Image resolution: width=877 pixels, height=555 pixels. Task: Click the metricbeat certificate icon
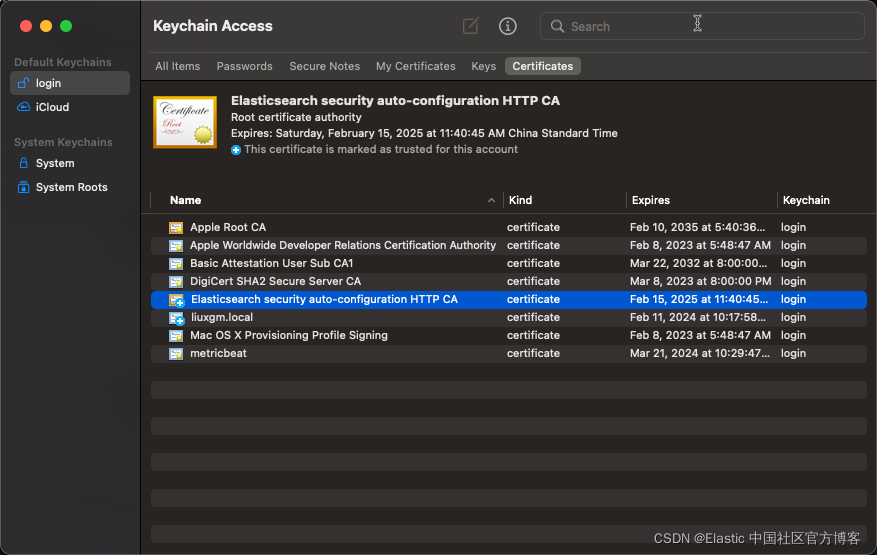(x=176, y=353)
